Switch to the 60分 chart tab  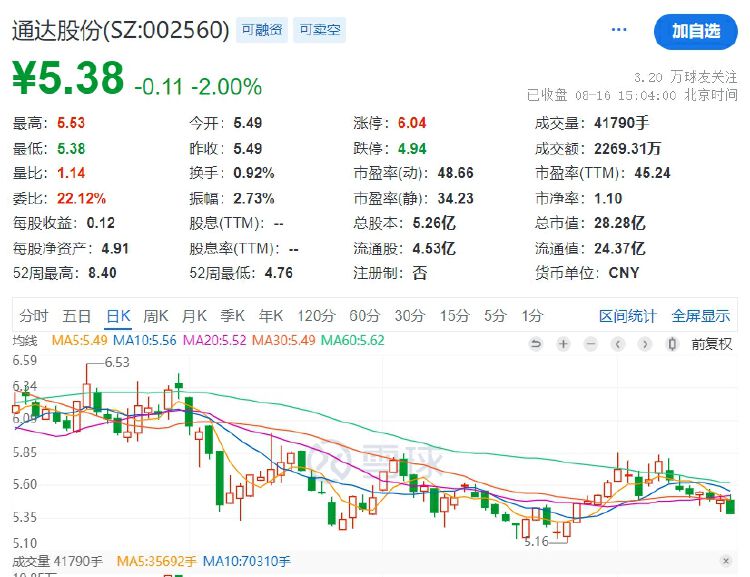tap(364, 316)
